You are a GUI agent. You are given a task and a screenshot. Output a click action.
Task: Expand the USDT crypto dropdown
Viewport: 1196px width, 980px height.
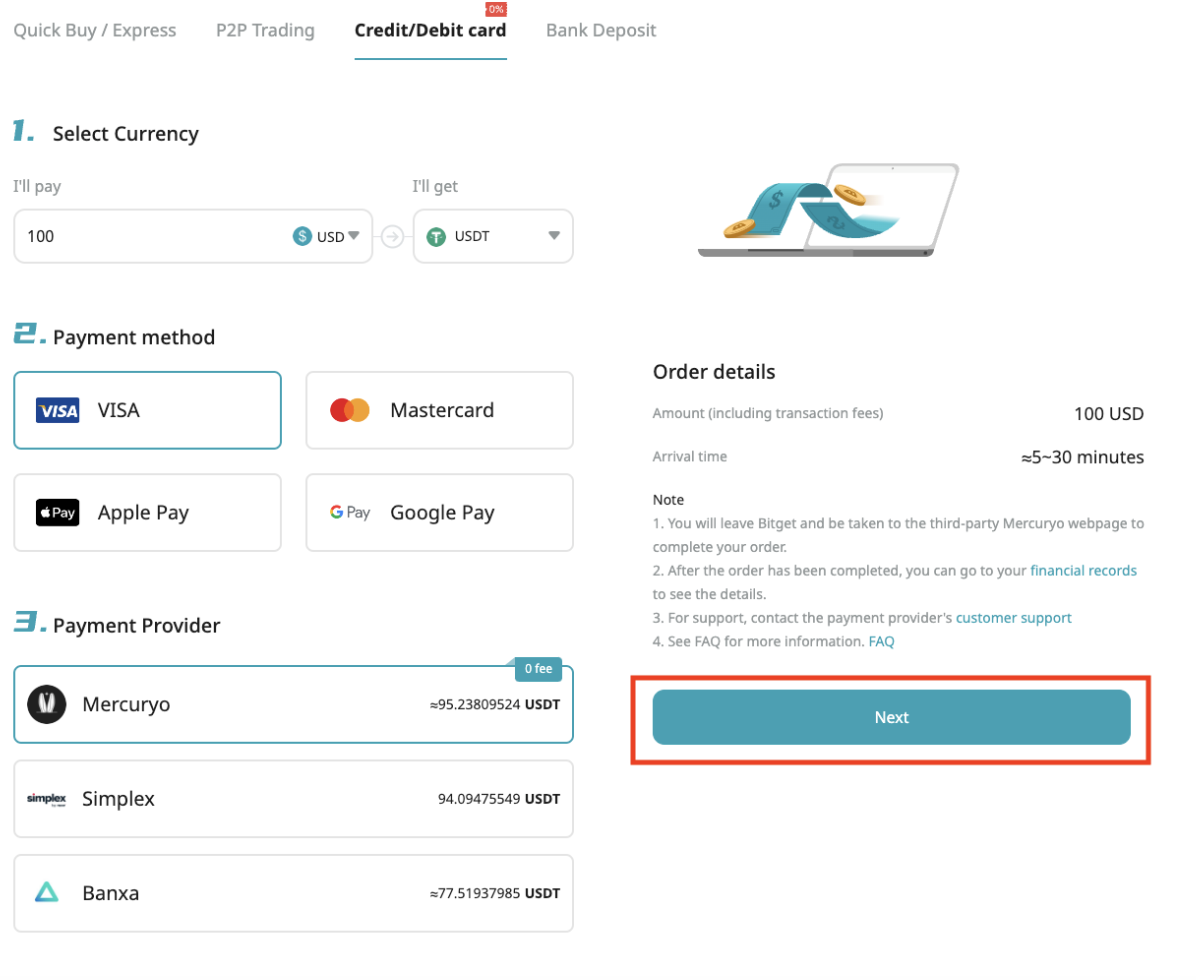554,237
